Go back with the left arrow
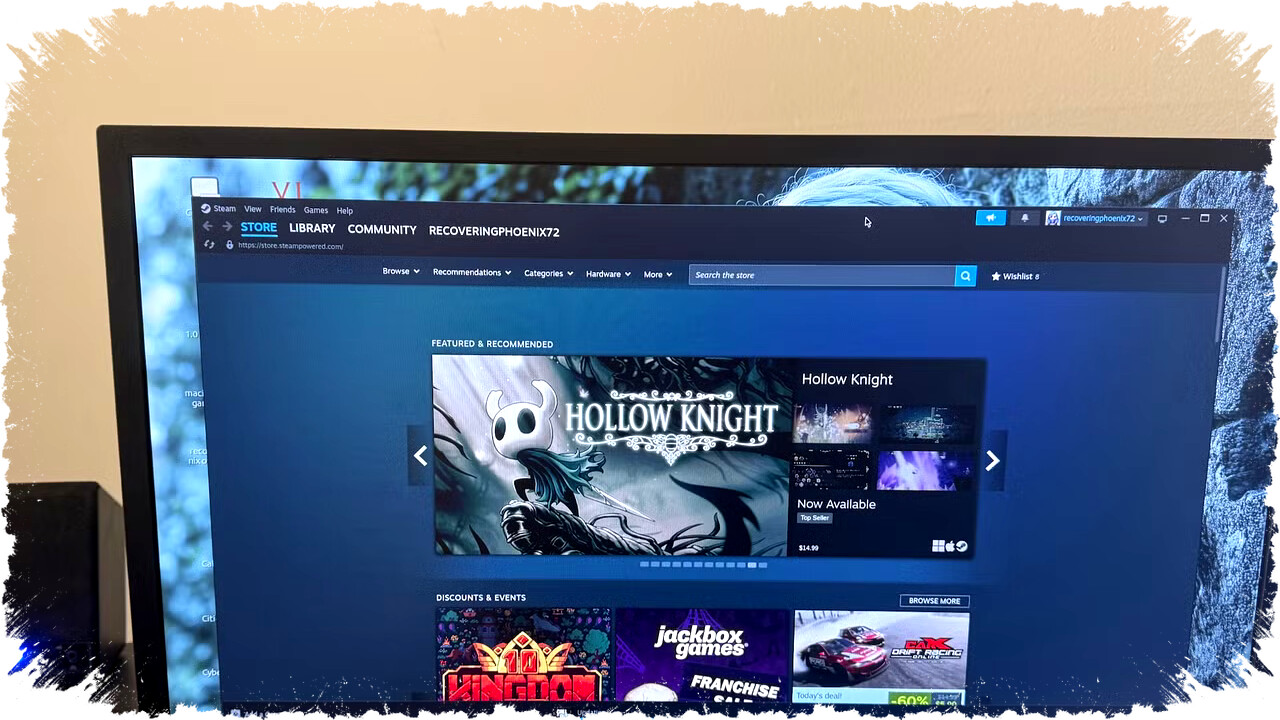Screen dimensions: 1280x720 click(208, 227)
